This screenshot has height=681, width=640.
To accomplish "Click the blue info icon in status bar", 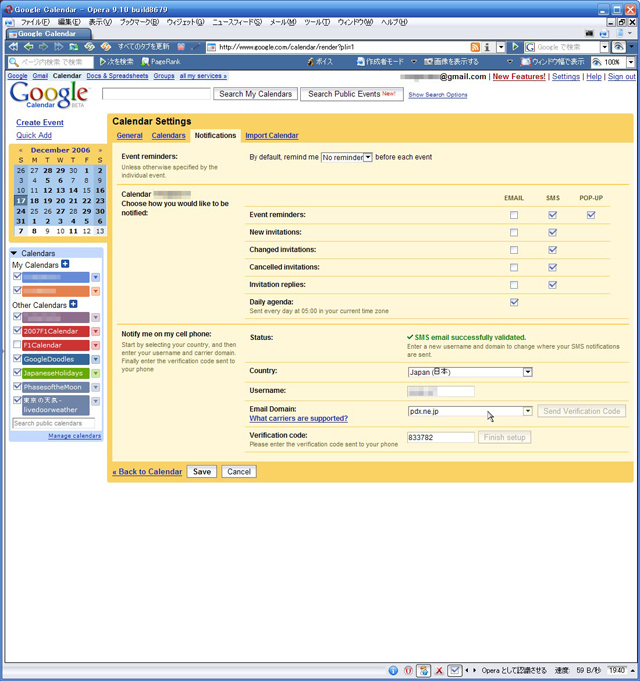I will point(393,671).
